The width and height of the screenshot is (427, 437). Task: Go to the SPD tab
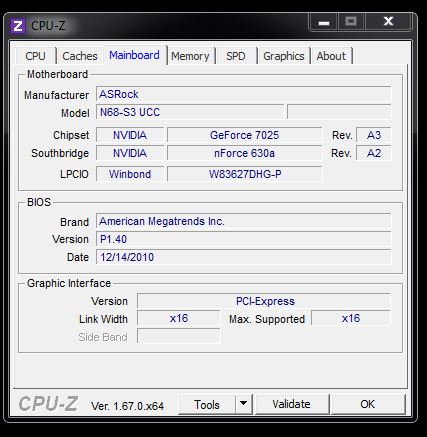tap(236, 56)
